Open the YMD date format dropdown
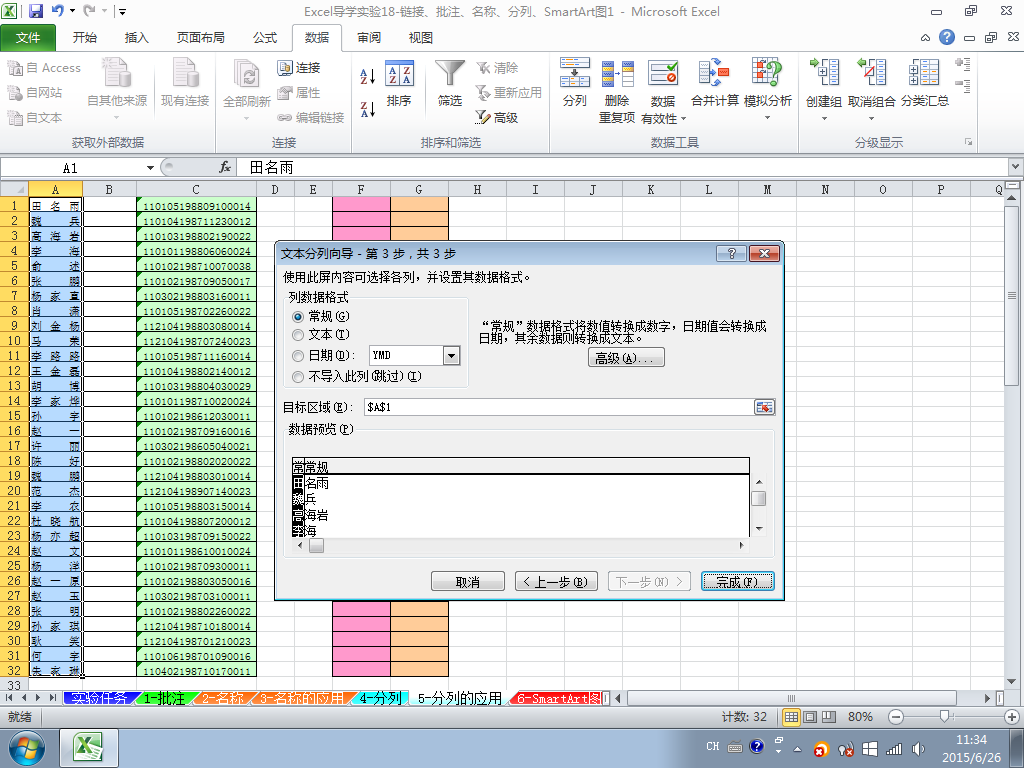The width and height of the screenshot is (1024, 768). pos(451,355)
